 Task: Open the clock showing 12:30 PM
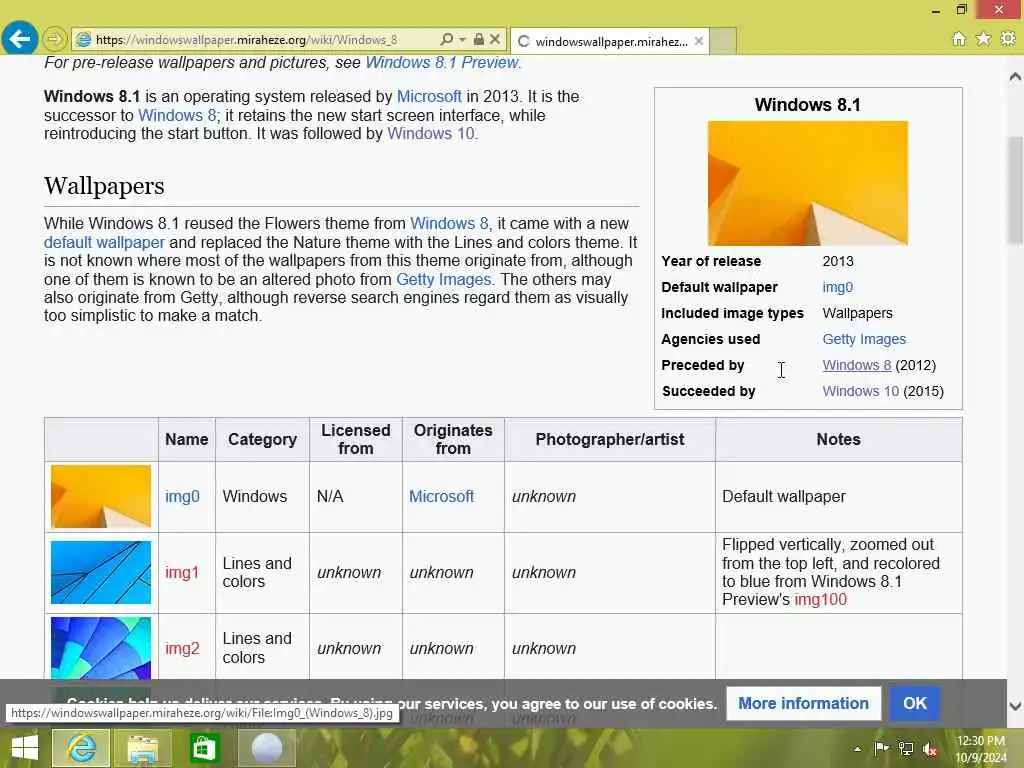coord(981,748)
